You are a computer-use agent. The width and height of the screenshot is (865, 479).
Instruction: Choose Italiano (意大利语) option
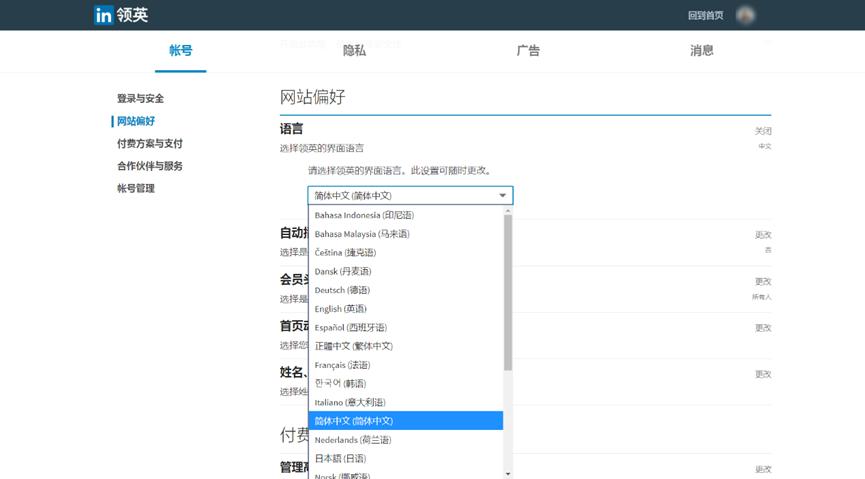[405, 402]
